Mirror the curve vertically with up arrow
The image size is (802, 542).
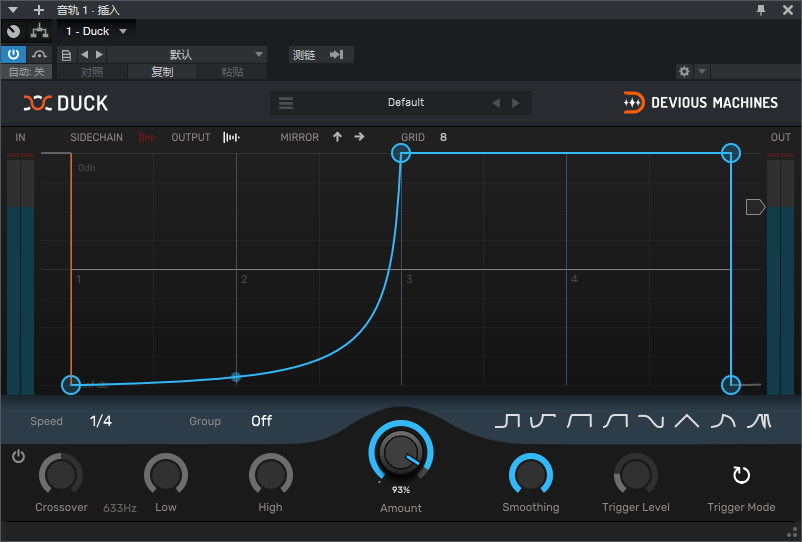click(x=337, y=137)
